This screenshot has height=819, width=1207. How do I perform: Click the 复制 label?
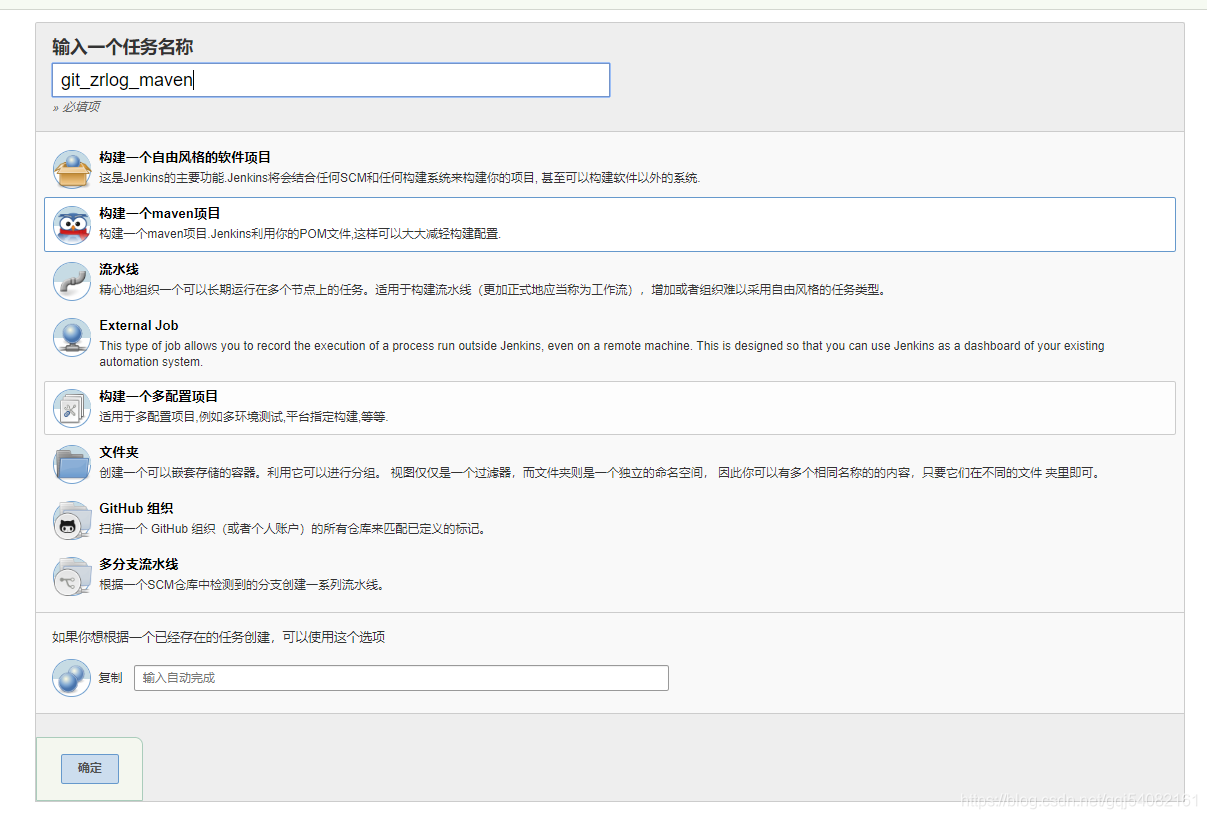(x=110, y=678)
